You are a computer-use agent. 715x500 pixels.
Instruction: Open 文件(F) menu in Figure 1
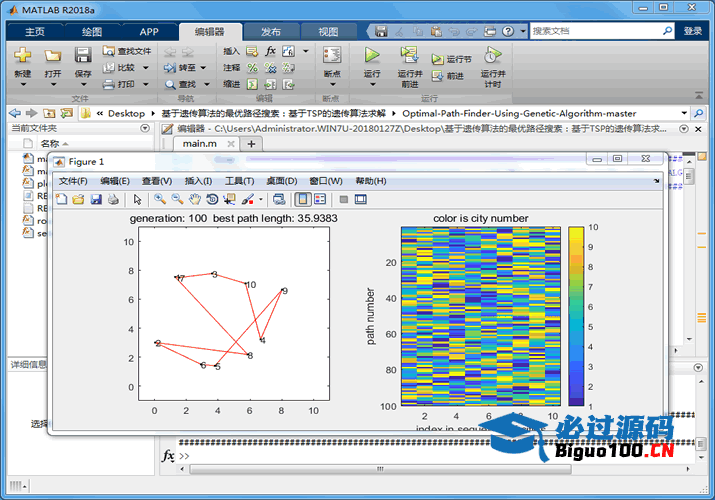pyautogui.click(x=73, y=181)
